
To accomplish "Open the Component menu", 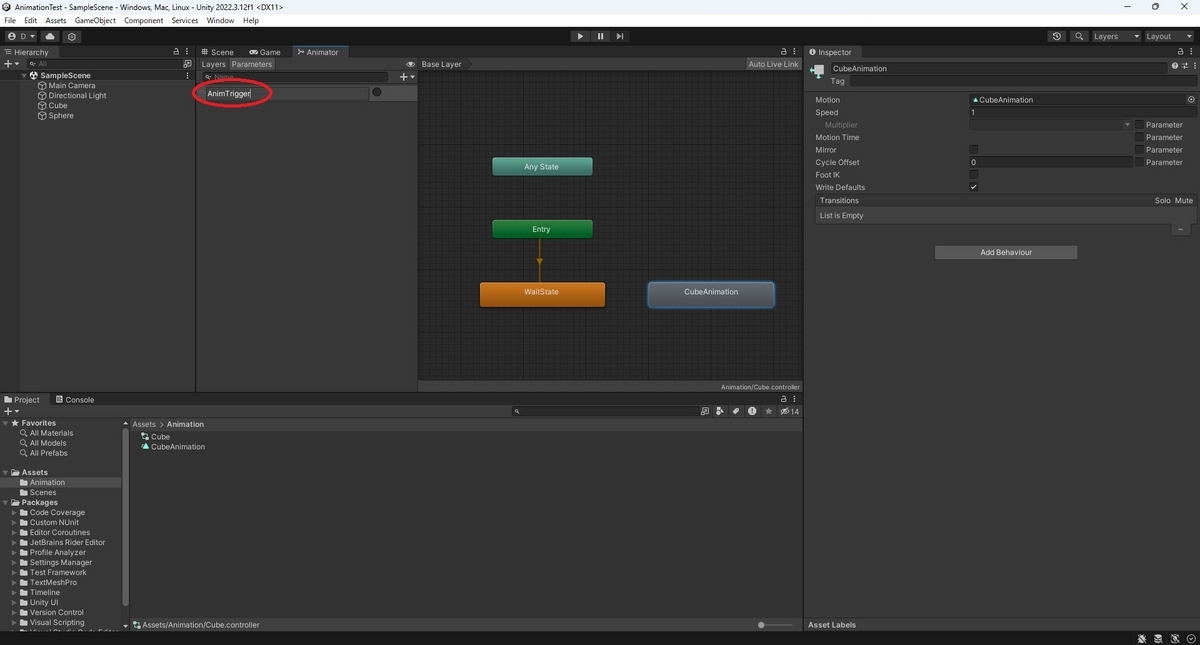I will (x=144, y=20).
